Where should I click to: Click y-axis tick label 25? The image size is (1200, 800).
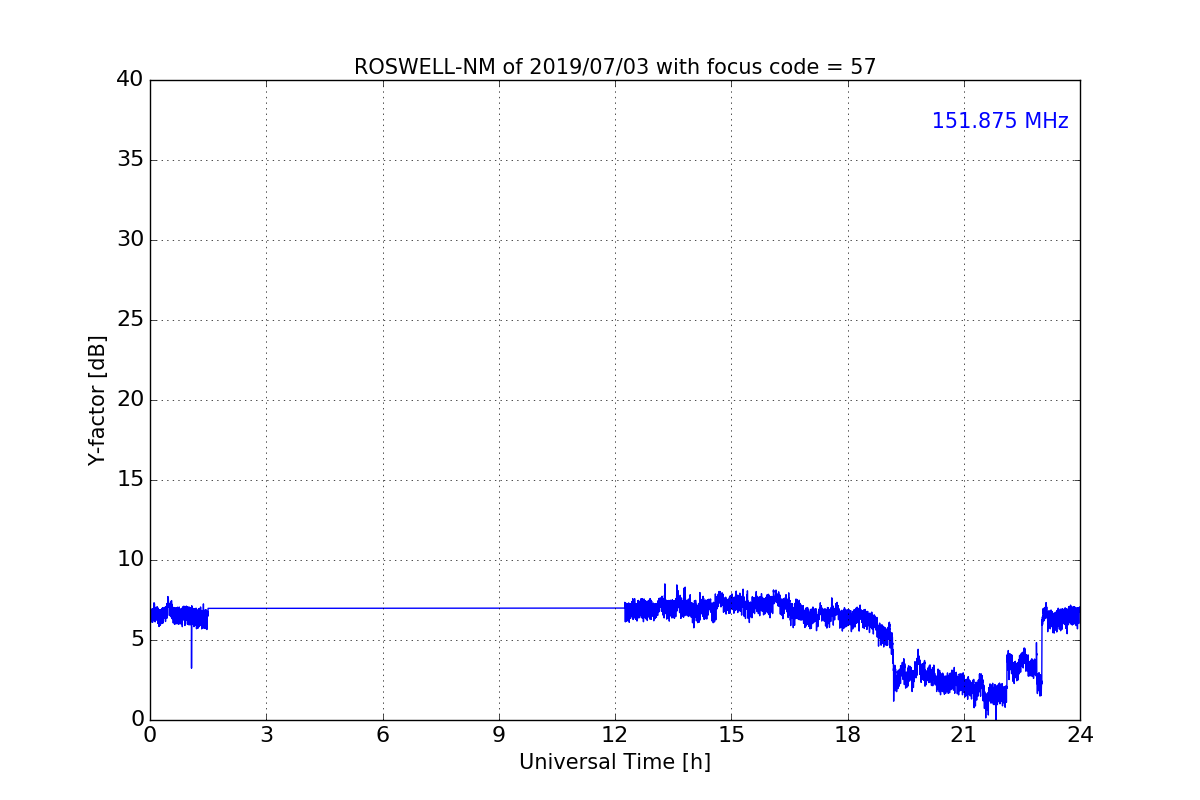[130, 320]
